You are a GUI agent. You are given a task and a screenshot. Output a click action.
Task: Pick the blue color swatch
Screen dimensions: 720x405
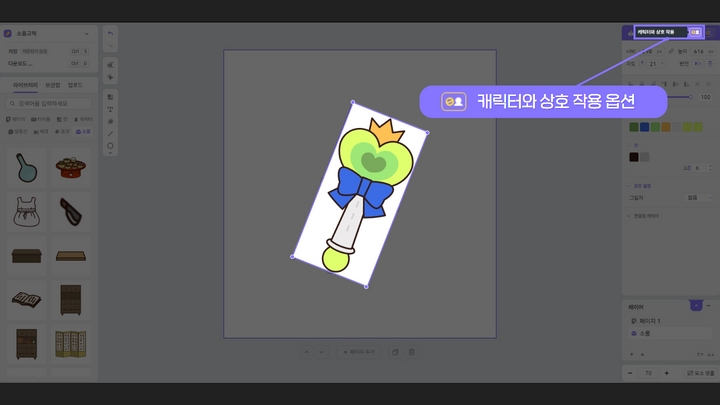click(x=643, y=127)
